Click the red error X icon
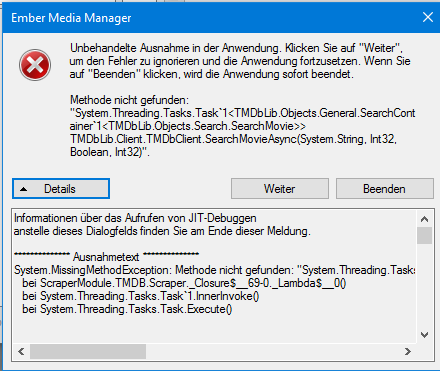Image resolution: width=440 pixels, height=371 pixels. [35, 65]
